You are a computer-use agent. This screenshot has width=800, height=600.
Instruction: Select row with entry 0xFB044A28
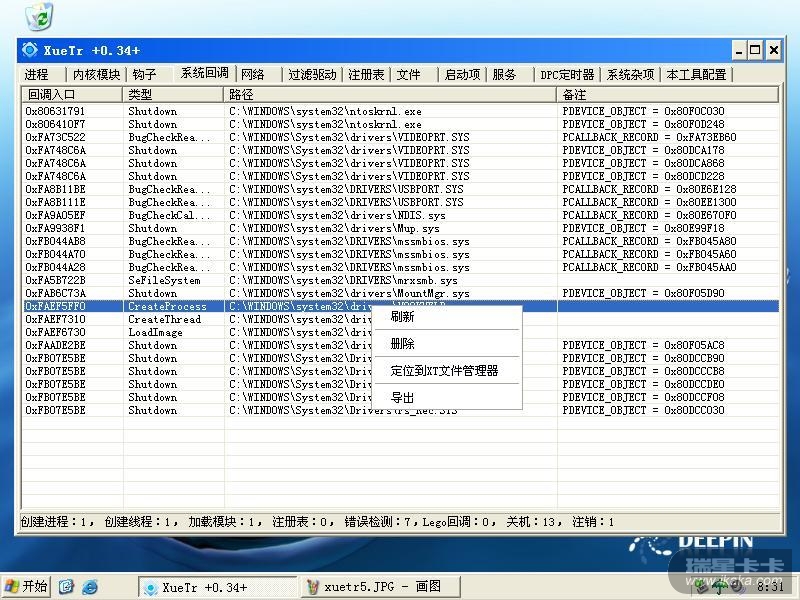(401, 267)
